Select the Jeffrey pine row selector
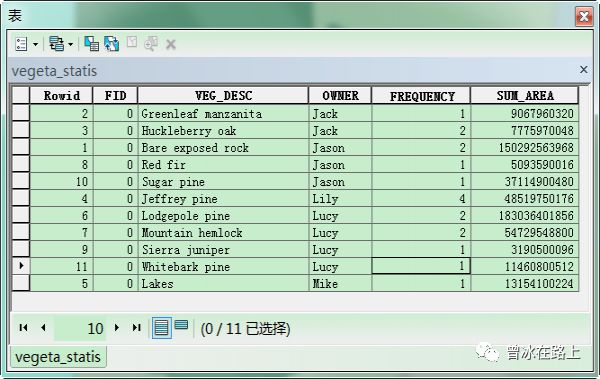This screenshot has width=600, height=379. [x=21, y=199]
